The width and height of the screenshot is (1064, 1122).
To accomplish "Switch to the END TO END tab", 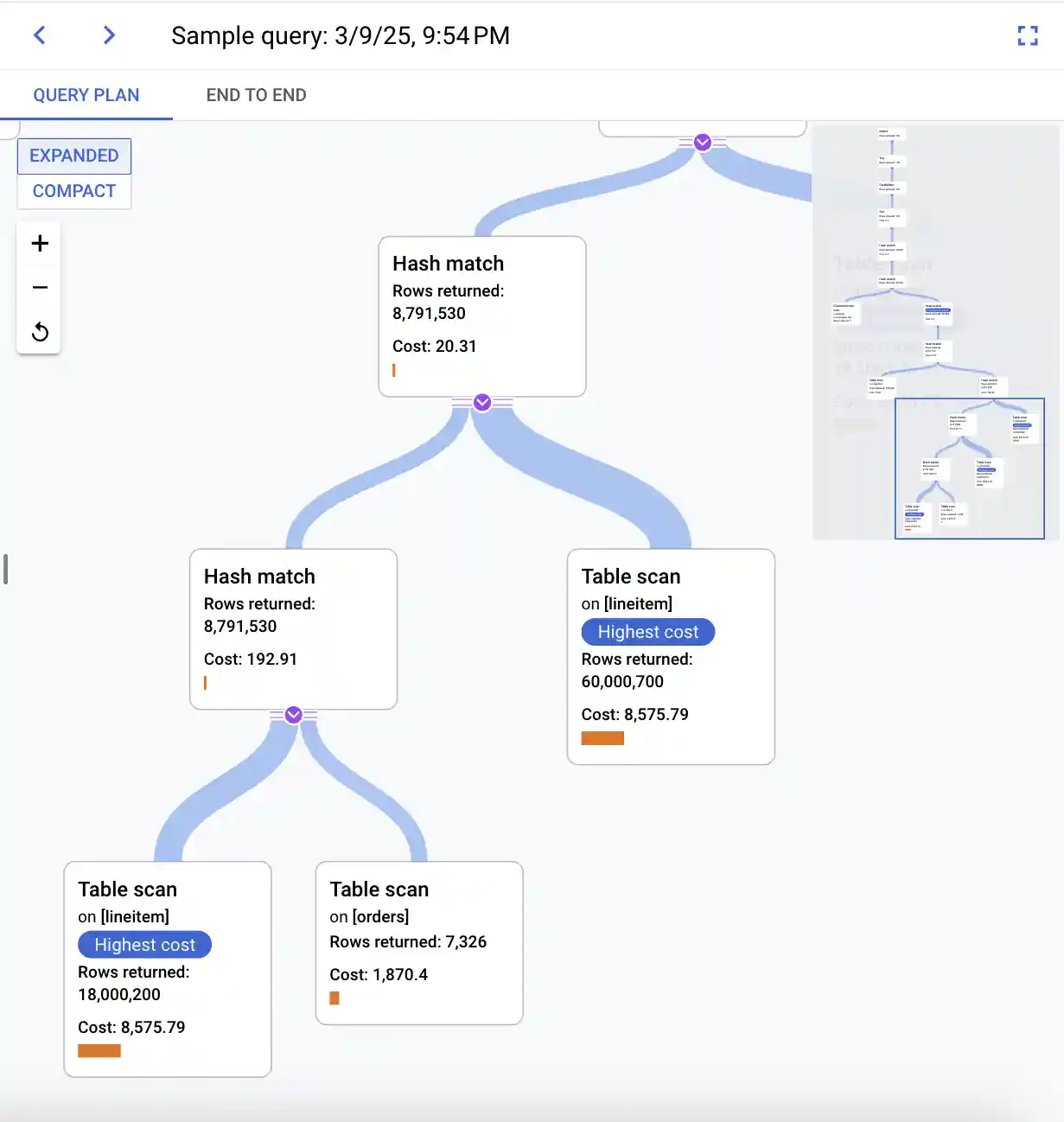I will click(256, 94).
